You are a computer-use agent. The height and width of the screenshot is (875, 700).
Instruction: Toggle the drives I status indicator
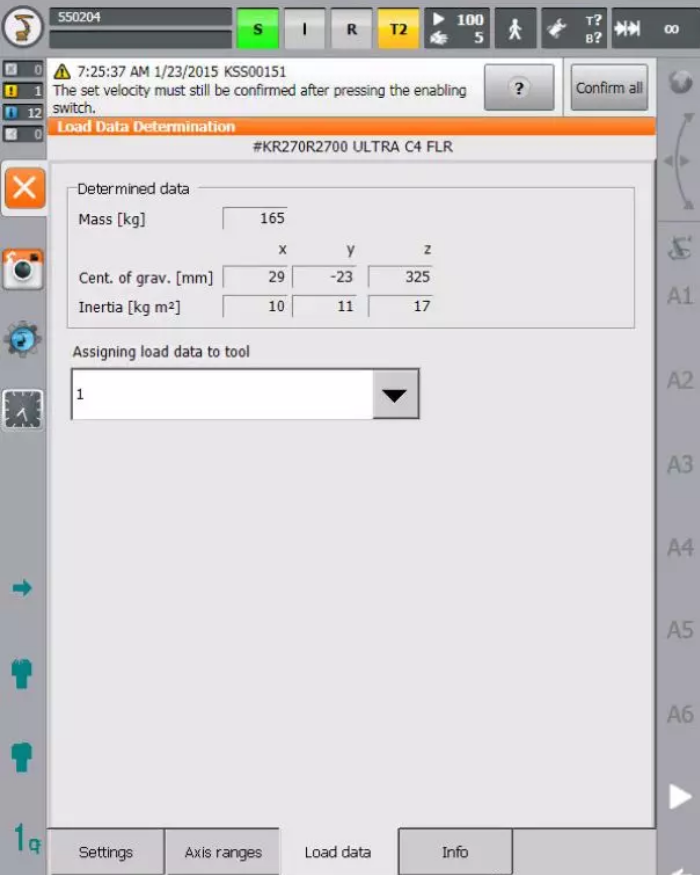[x=305, y=29]
